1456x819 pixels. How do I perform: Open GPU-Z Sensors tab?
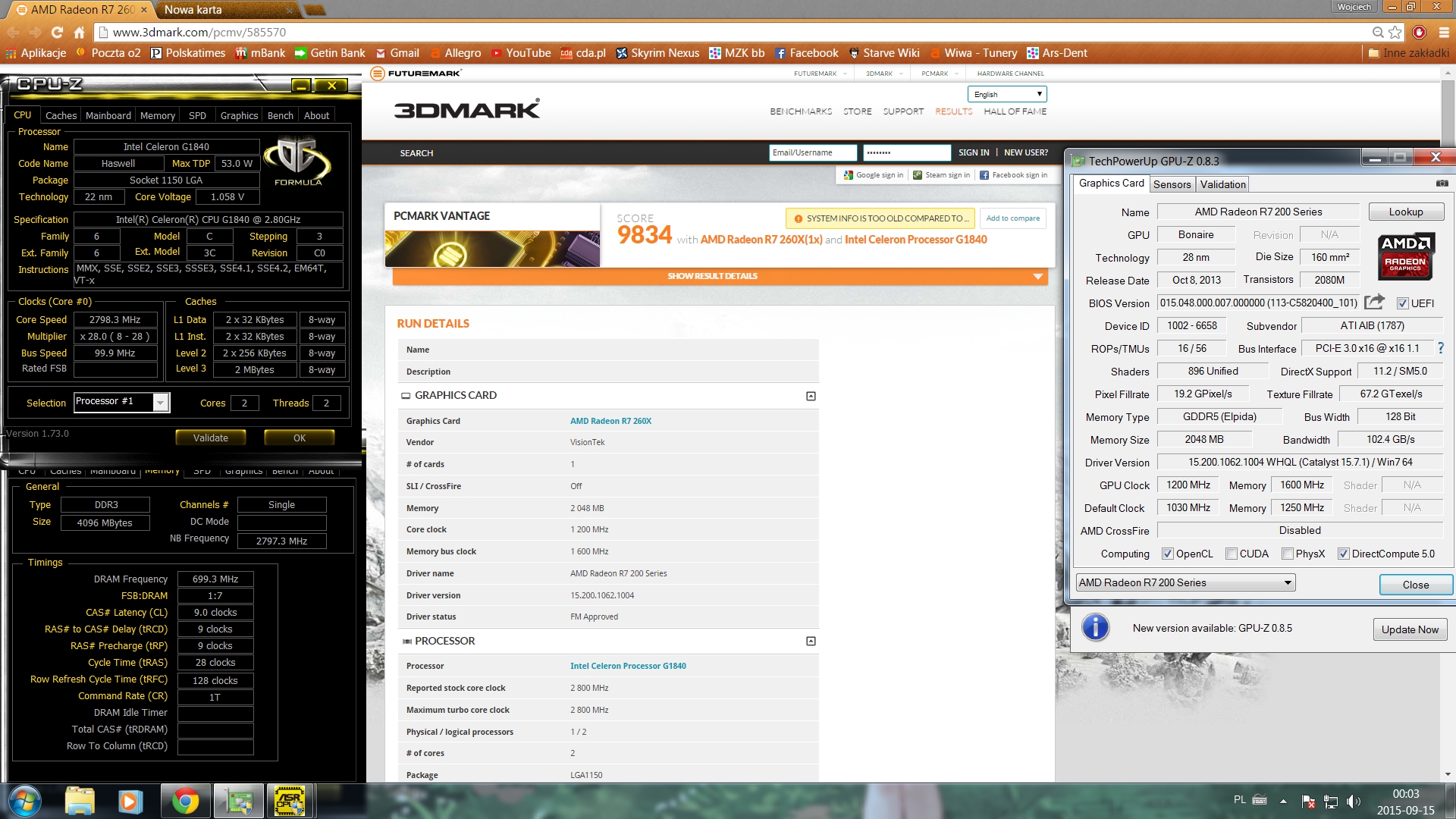[x=1172, y=184]
